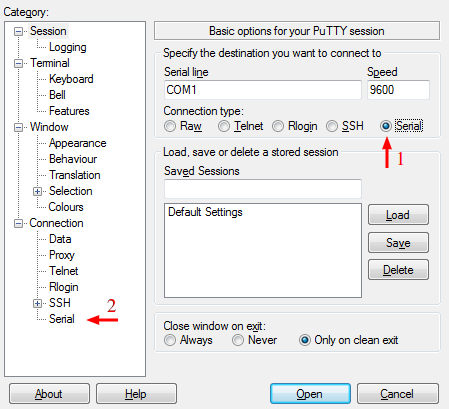
Task: Select the Raw connection type
Action: pos(170,126)
